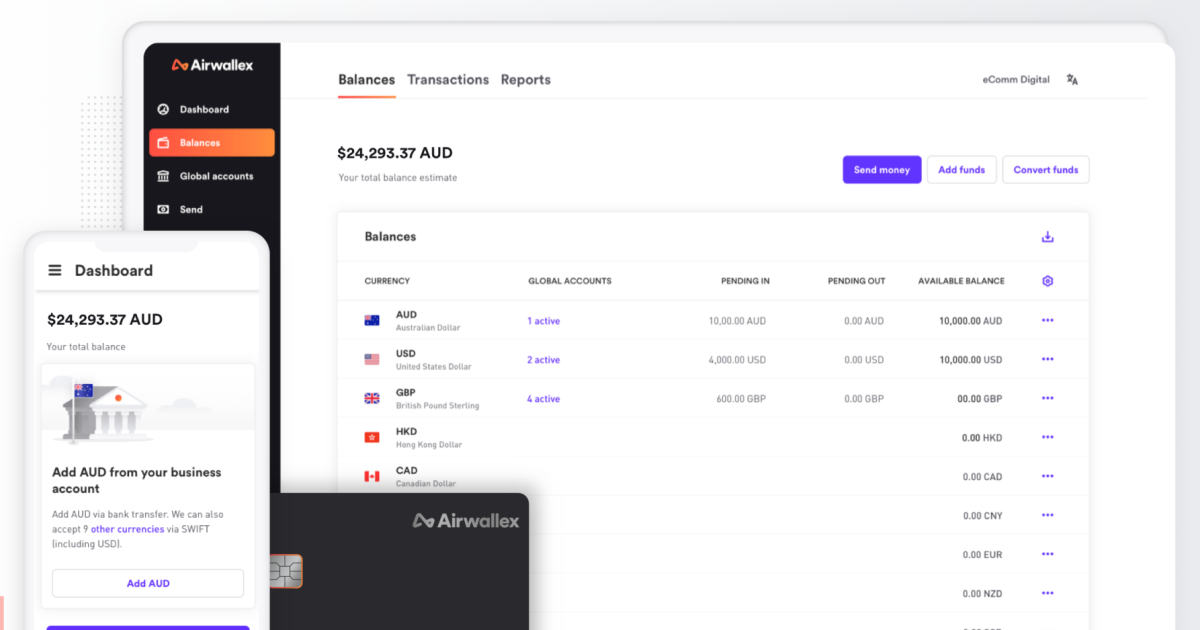
Task: Click the CURRENCY column header
Action: (387, 281)
